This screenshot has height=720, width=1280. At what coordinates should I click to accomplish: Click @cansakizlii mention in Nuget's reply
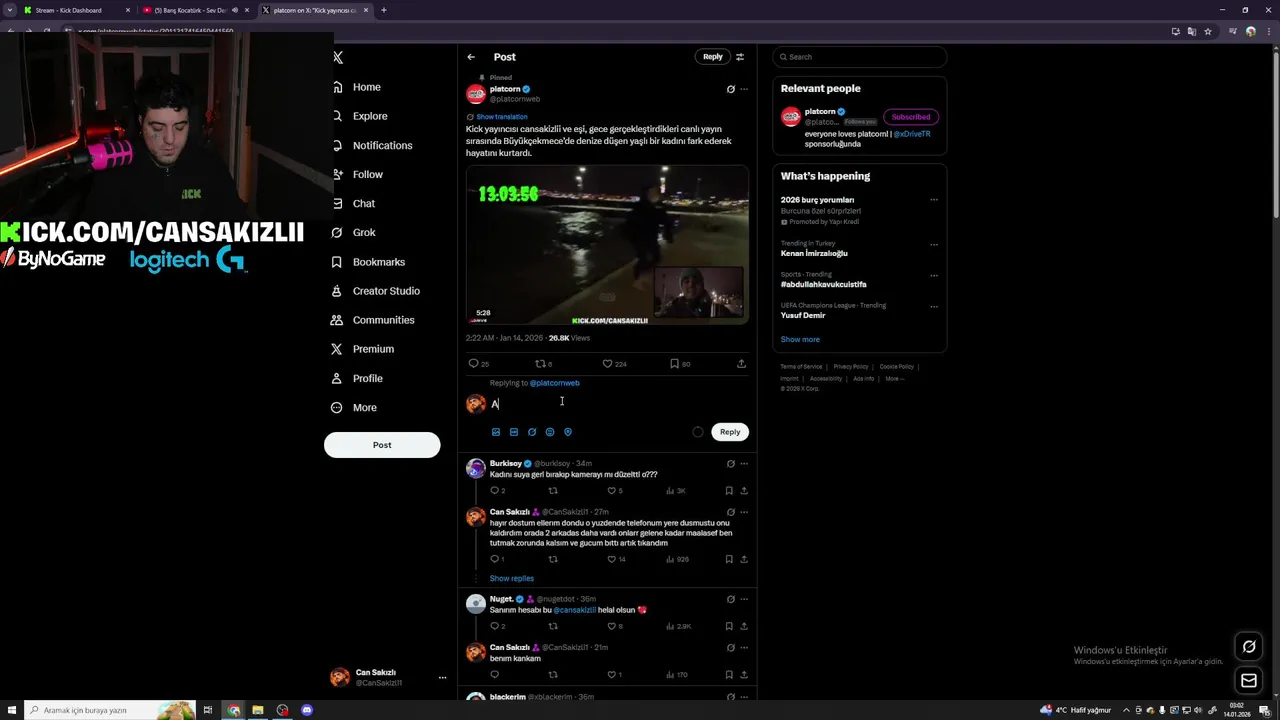[574, 610]
